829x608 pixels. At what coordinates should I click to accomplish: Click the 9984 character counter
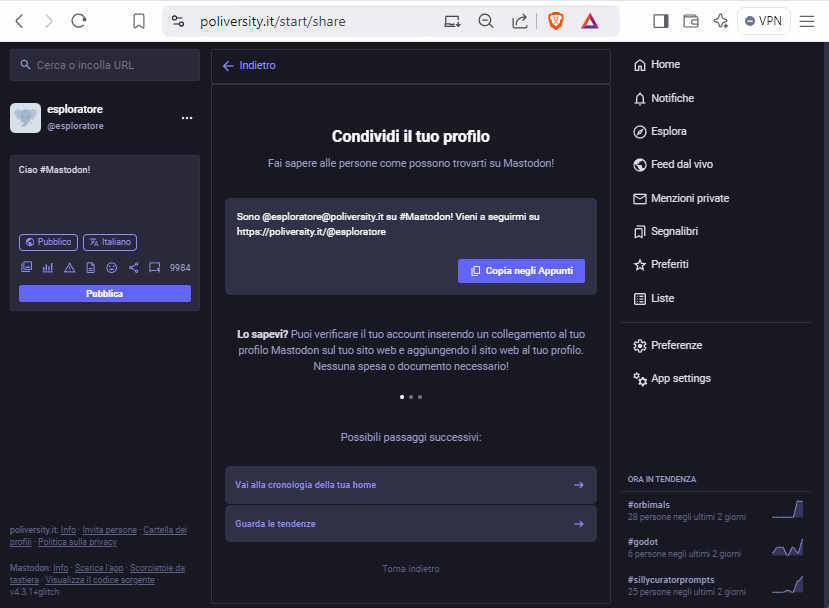180,268
